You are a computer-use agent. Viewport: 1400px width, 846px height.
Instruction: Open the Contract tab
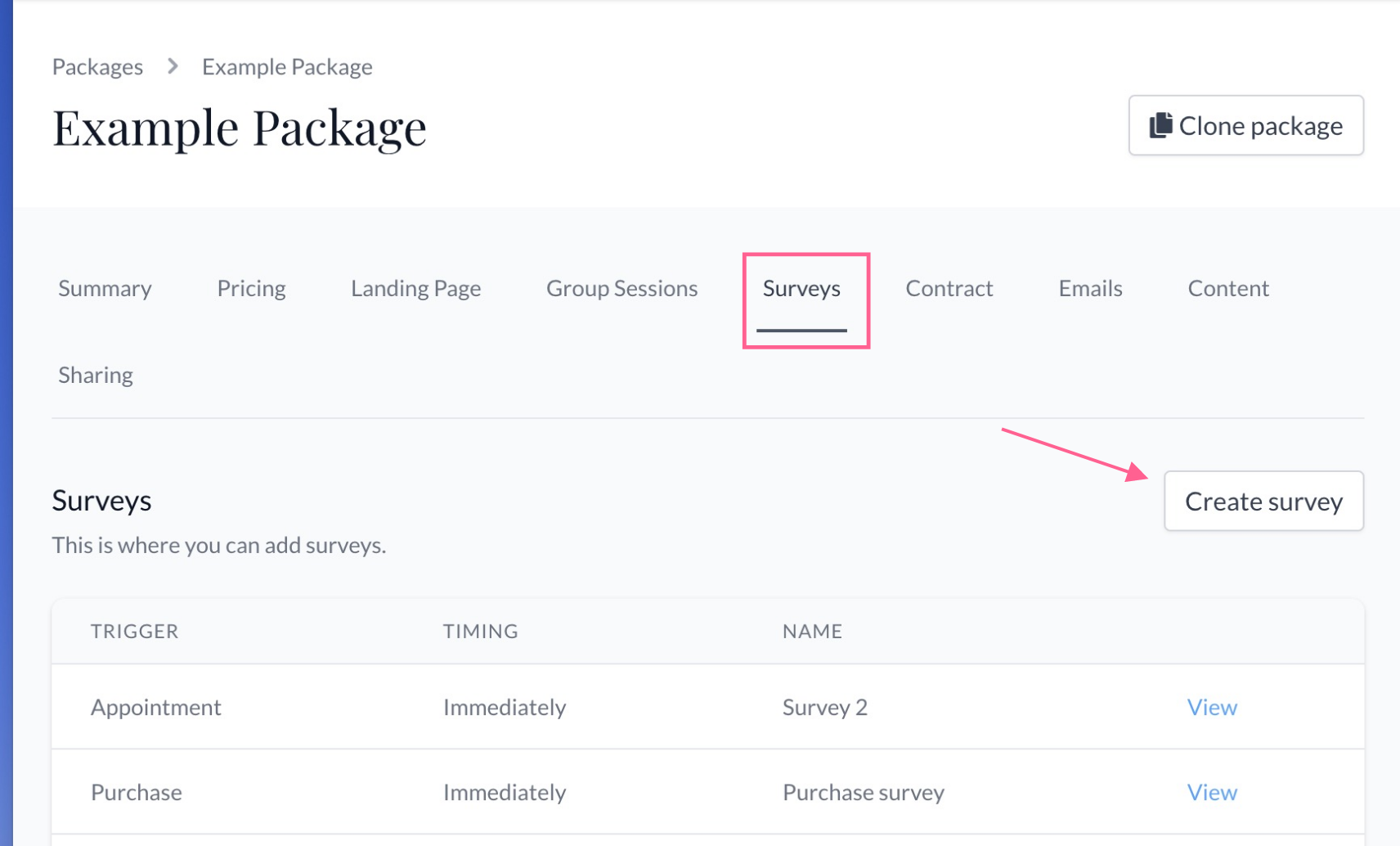tap(949, 288)
